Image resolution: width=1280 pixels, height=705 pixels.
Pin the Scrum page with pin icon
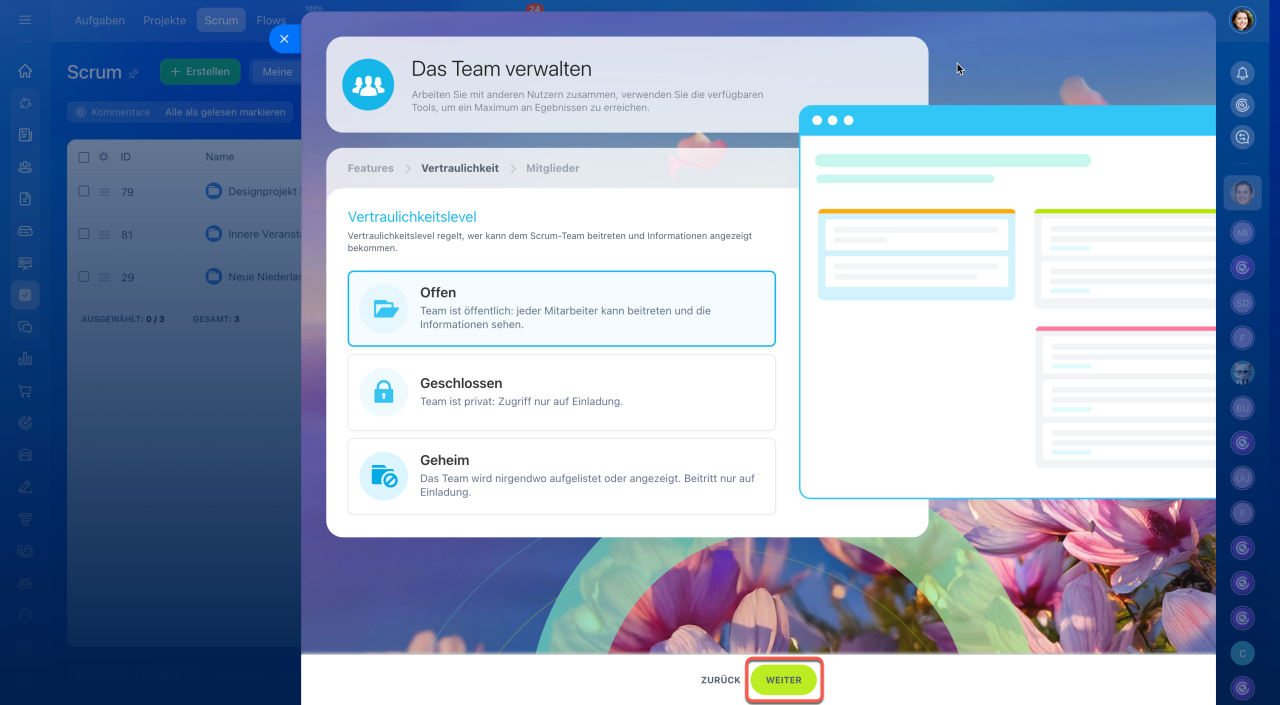pyautogui.click(x=134, y=73)
